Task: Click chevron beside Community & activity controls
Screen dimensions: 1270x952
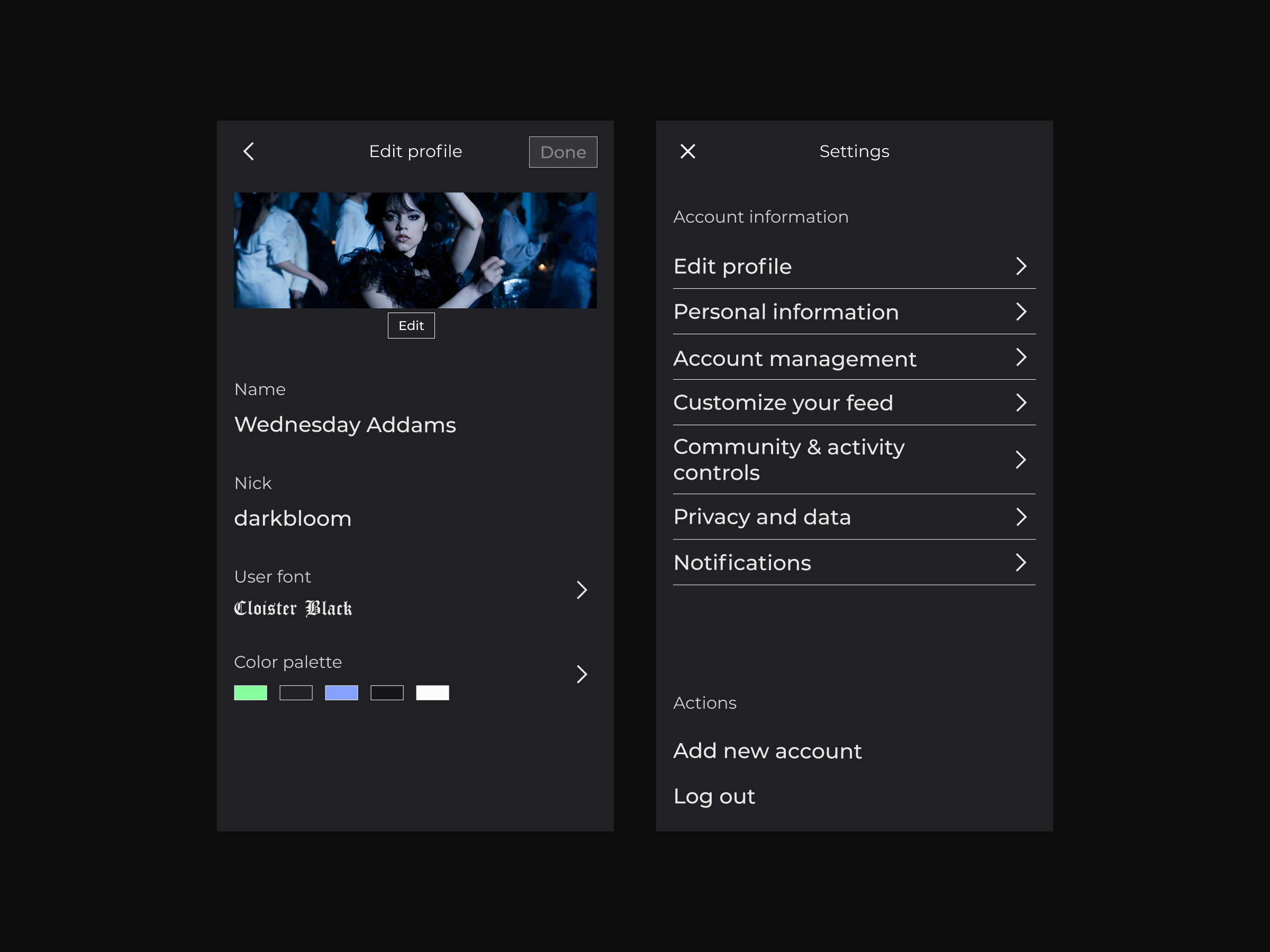Action: (x=1020, y=460)
